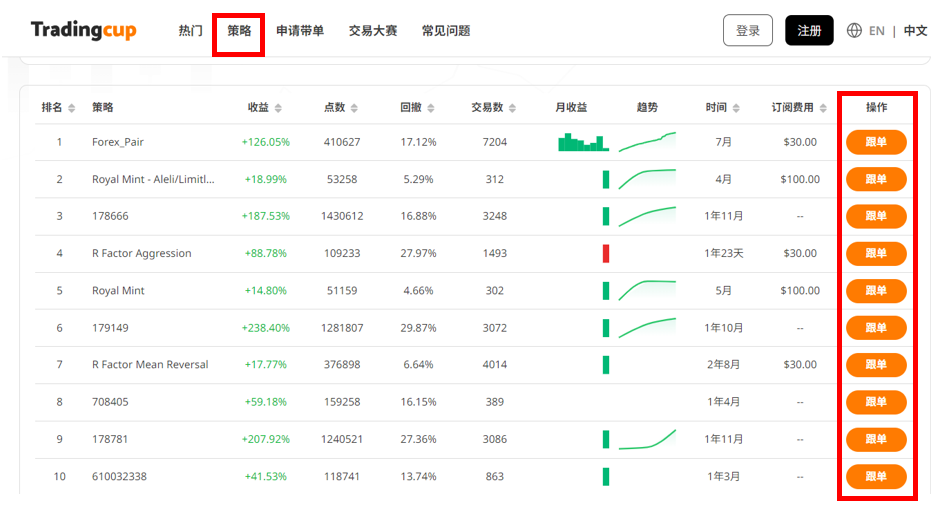Open 申请带单 menu item
Screen dimensions: 931x510
[300, 31]
